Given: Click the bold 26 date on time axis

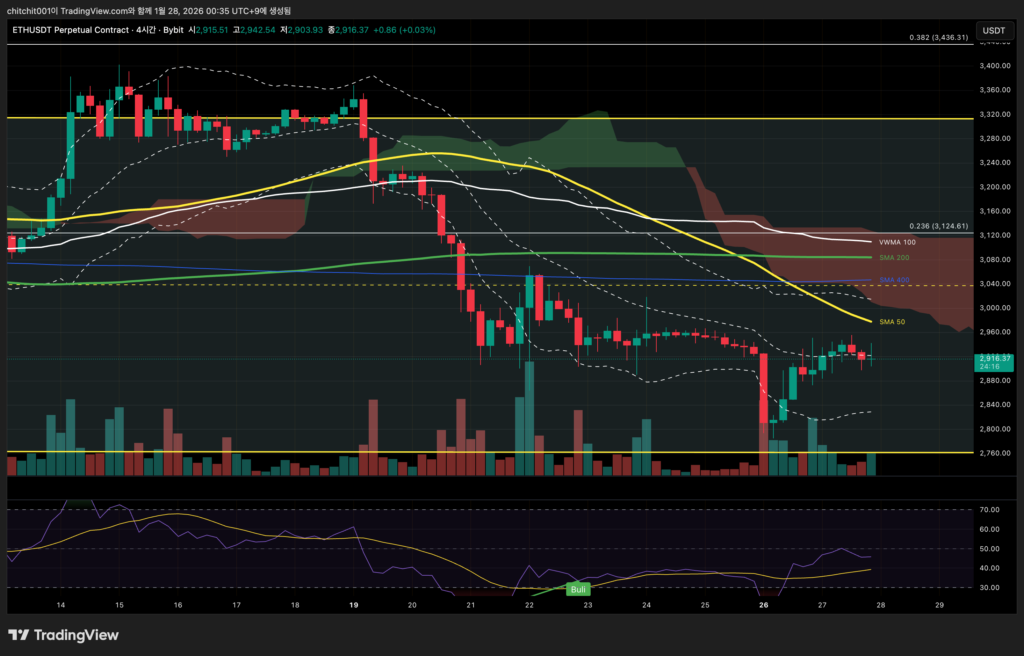Looking at the screenshot, I should coord(763,605).
